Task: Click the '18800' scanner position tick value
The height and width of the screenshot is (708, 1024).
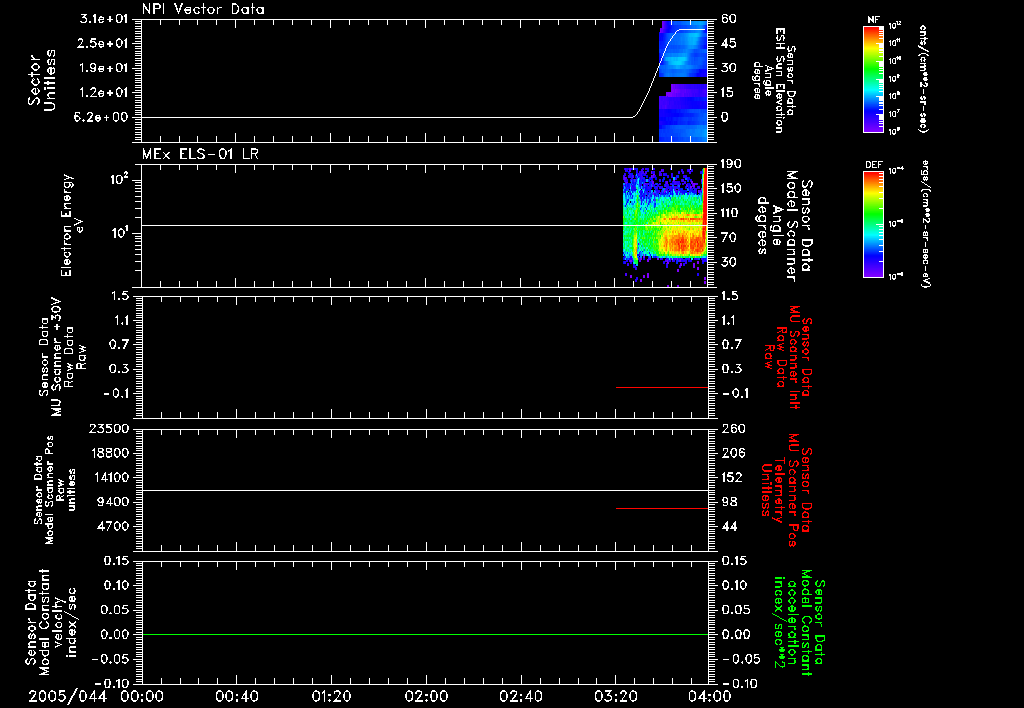Action: 108,453
